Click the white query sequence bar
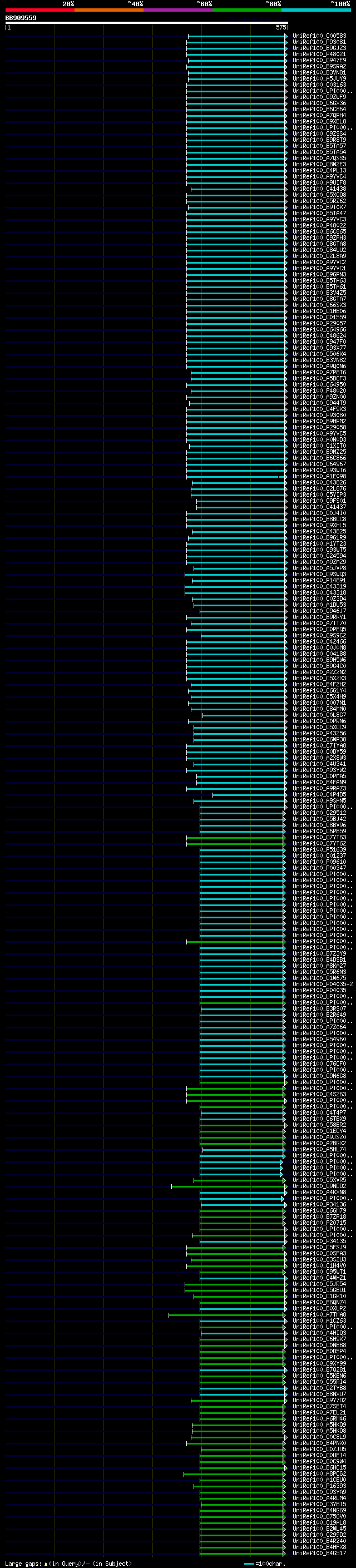 147,22
